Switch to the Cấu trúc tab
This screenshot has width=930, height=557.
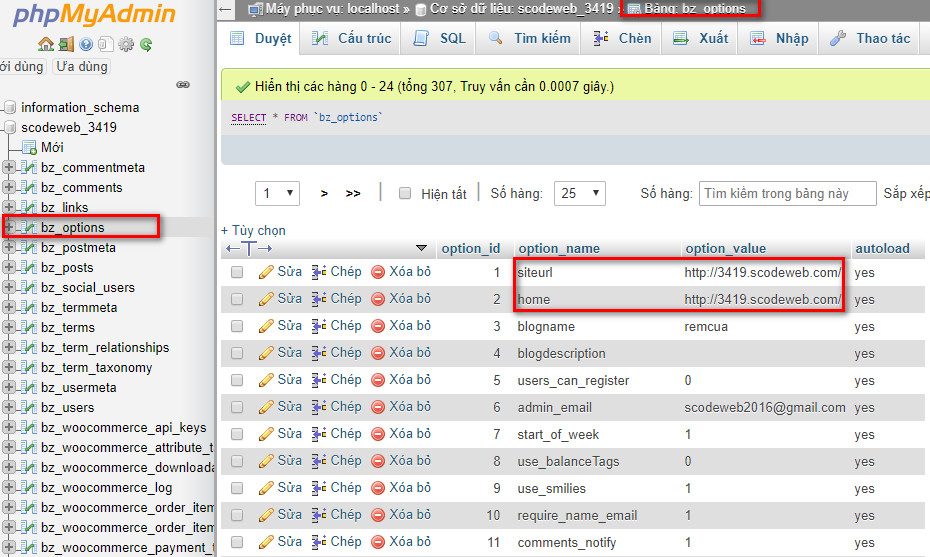tap(352, 38)
